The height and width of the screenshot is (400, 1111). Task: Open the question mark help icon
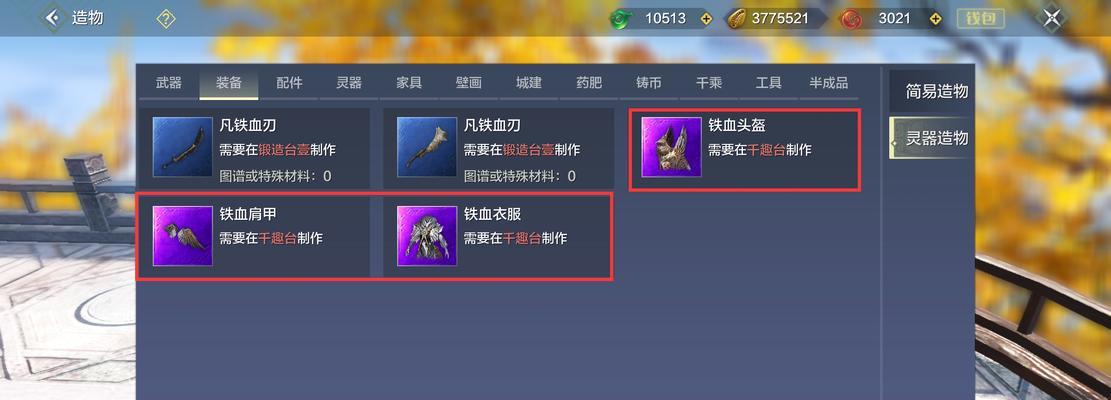(165, 18)
